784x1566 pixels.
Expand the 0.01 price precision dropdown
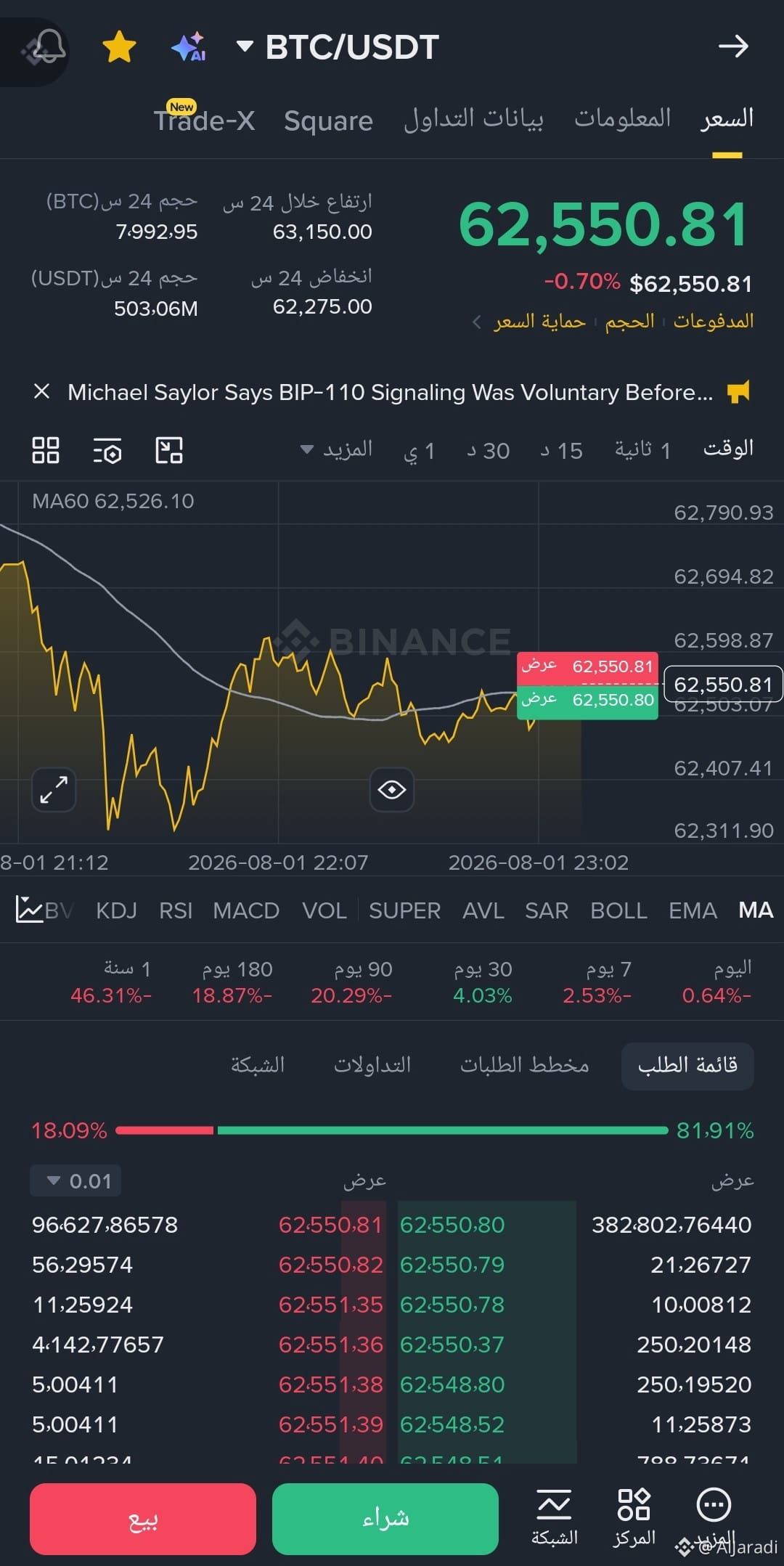pos(75,1180)
